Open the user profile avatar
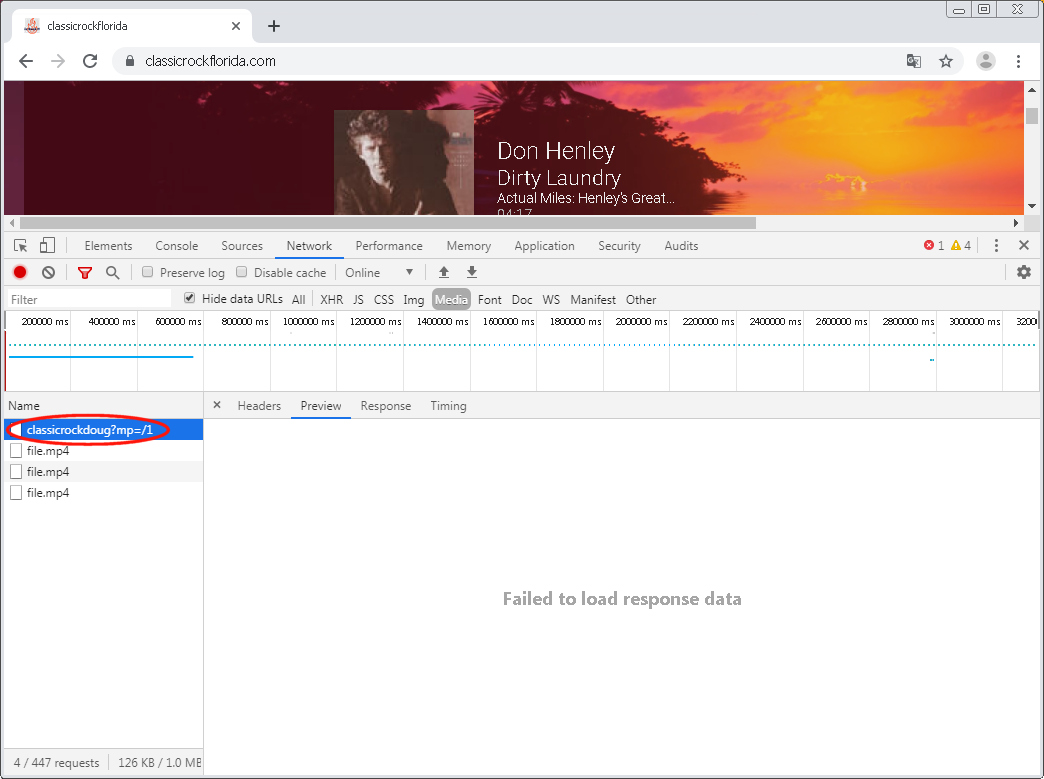 [985, 61]
